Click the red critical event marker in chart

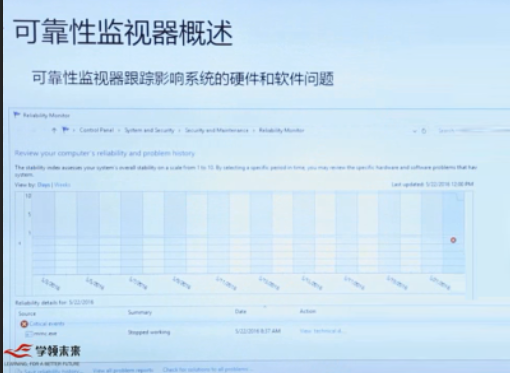tap(453, 240)
